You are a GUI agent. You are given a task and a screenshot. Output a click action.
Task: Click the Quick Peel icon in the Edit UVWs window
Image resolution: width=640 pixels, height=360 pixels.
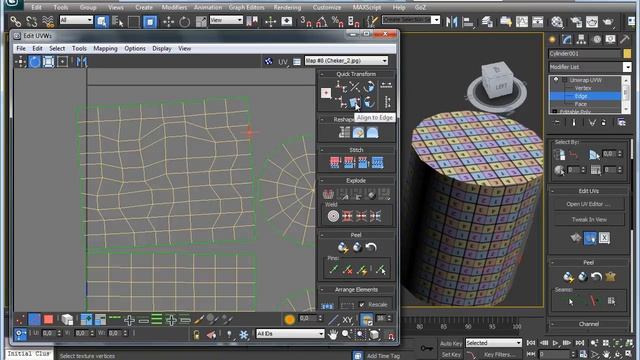[343, 247]
